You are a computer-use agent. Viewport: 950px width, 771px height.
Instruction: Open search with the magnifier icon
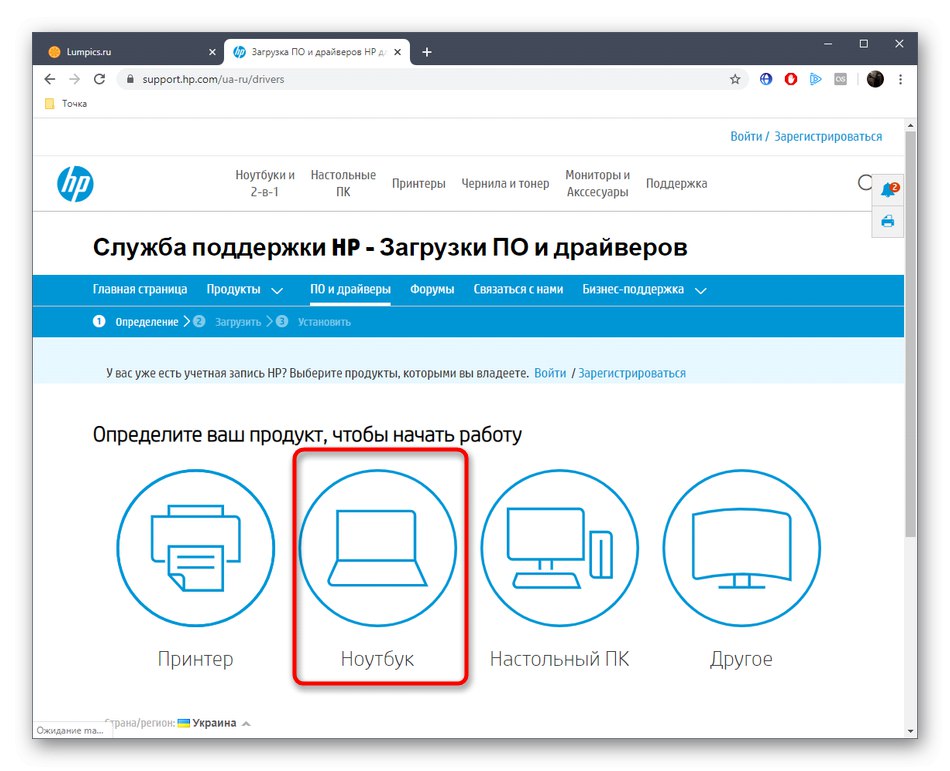point(864,183)
